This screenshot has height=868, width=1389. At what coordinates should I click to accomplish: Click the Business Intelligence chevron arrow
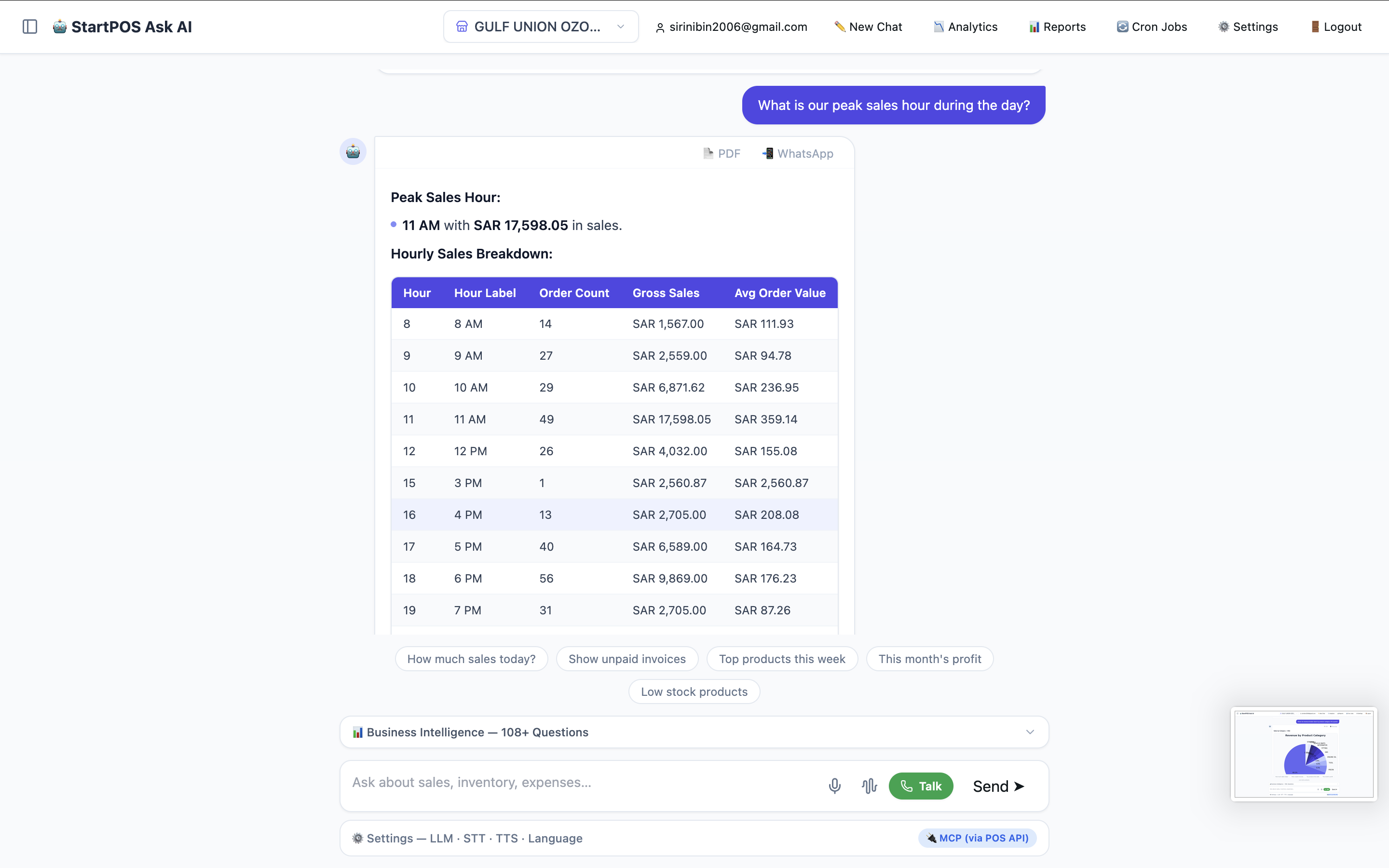click(1030, 732)
